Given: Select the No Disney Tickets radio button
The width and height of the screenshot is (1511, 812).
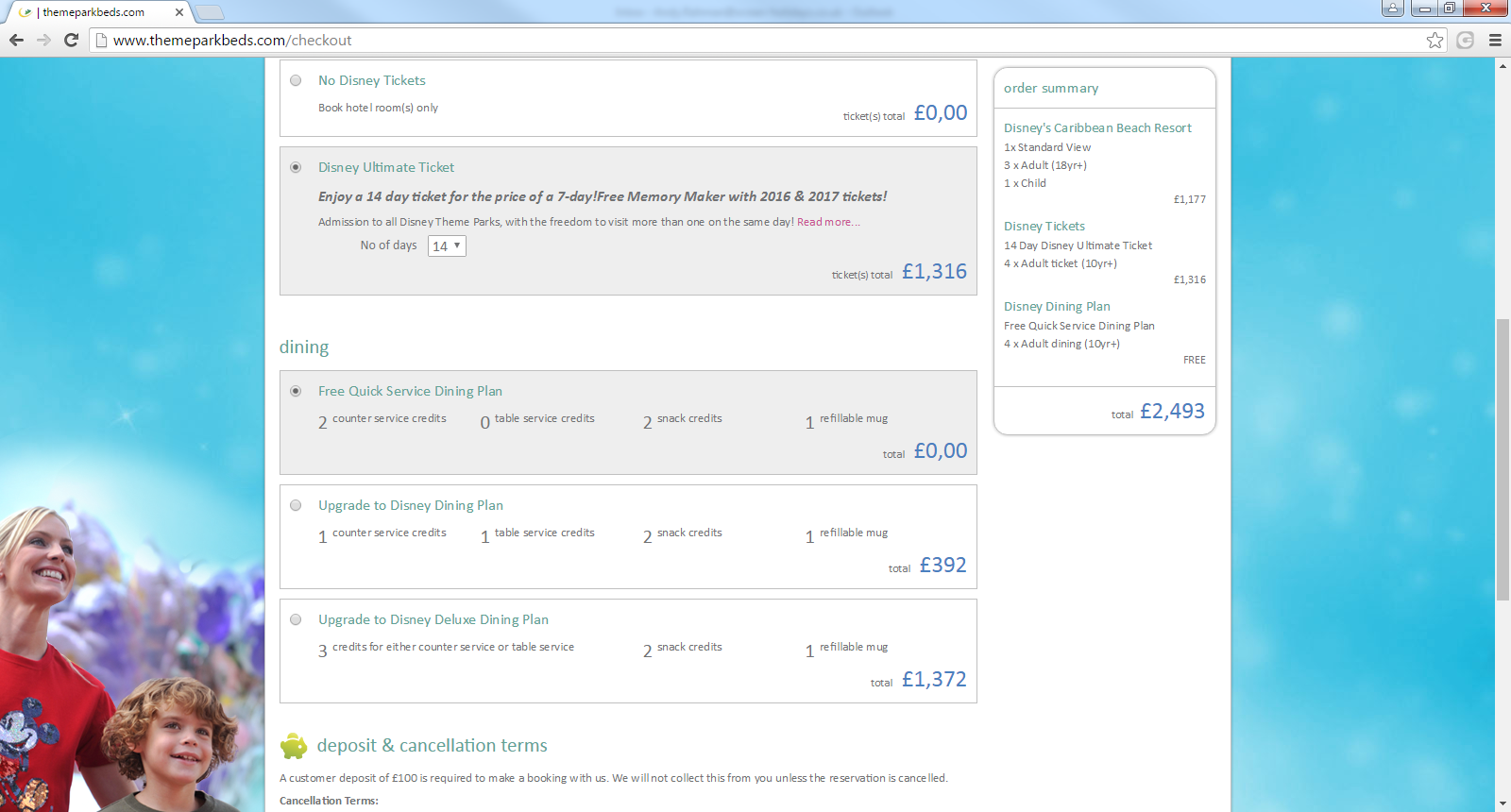Looking at the screenshot, I should click(x=296, y=80).
